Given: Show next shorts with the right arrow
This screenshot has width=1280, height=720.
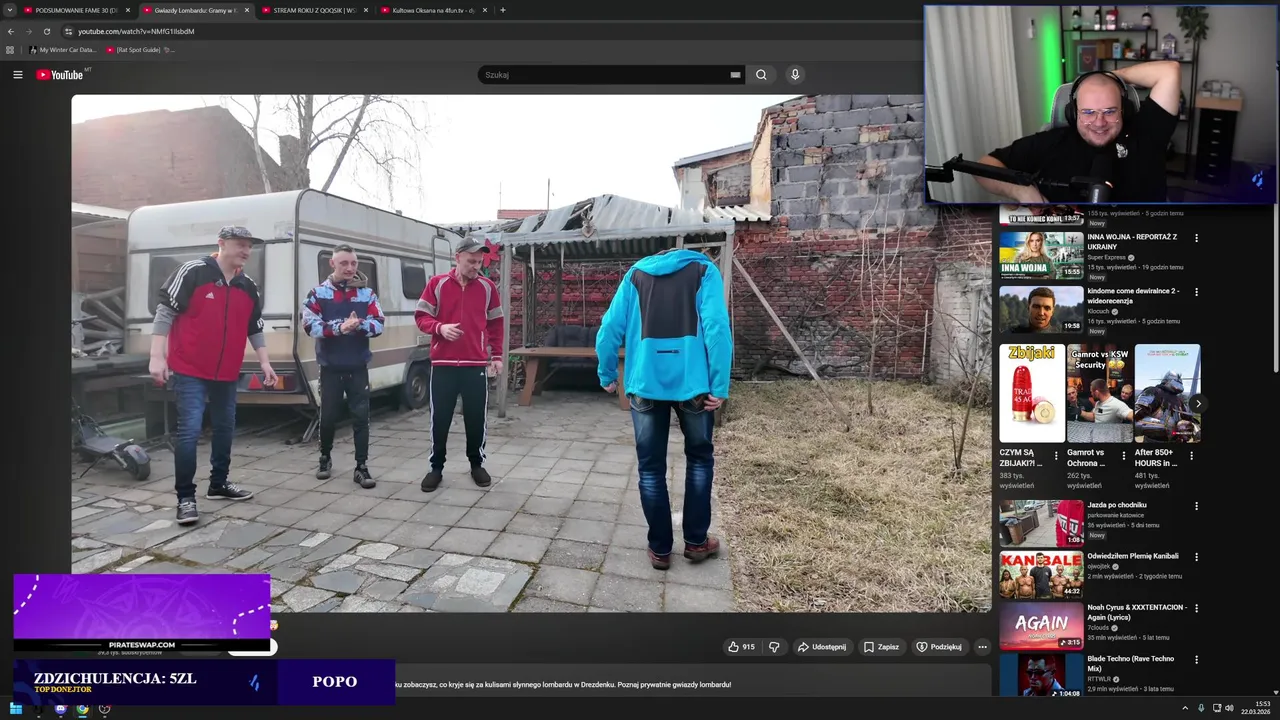Looking at the screenshot, I should [1198, 404].
